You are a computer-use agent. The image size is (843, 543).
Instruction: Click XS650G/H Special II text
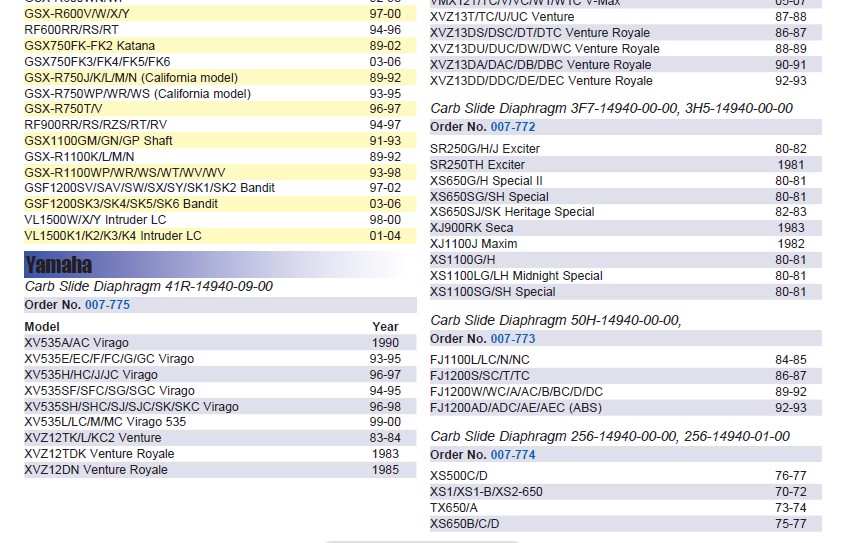tap(486, 181)
